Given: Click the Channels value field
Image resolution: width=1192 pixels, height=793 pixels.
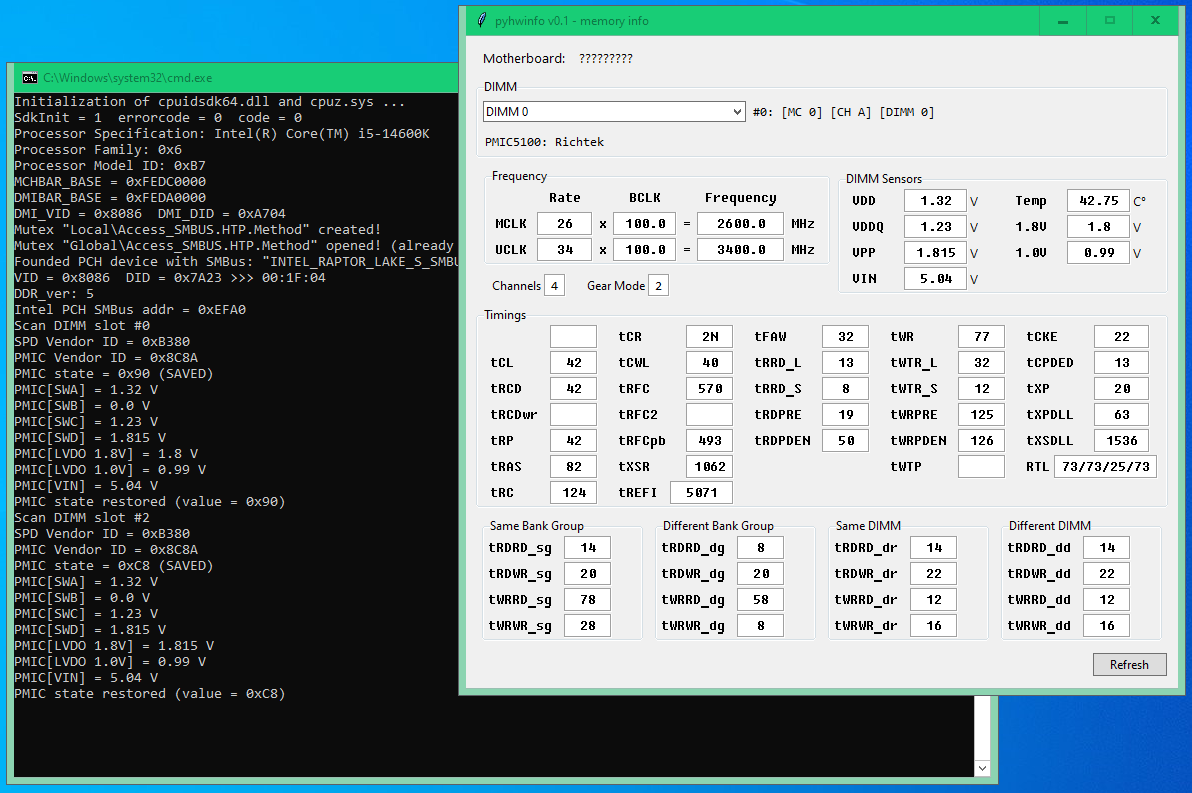Looking at the screenshot, I should click(554, 286).
